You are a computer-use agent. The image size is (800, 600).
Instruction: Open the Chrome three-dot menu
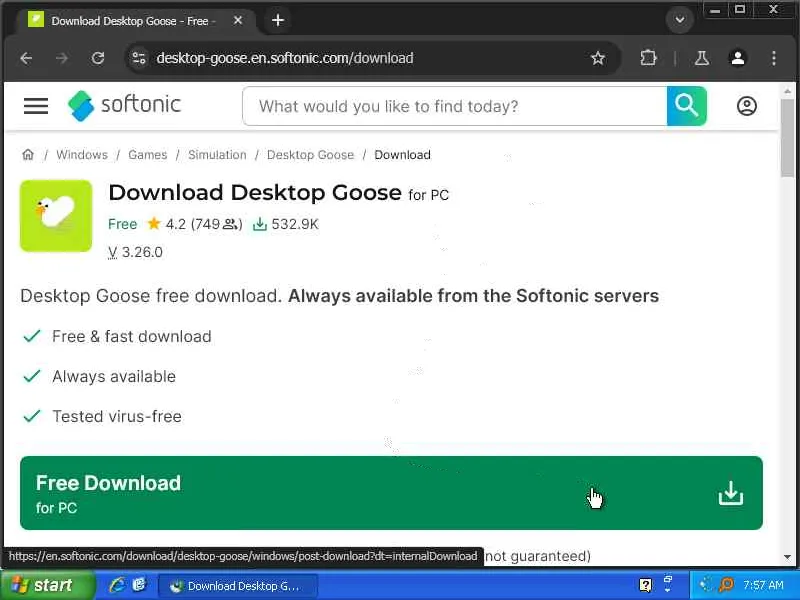(774, 58)
